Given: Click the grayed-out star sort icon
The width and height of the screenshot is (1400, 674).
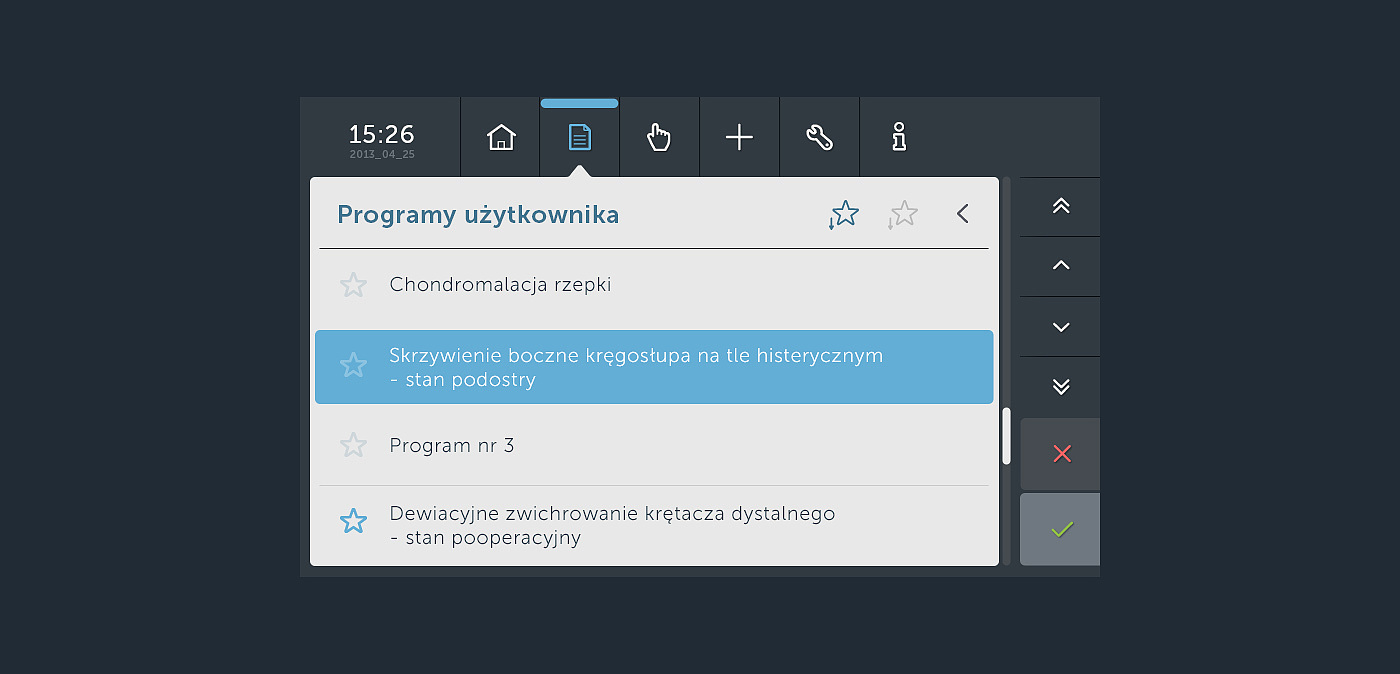Looking at the screenshot, I should click(903, 214).
